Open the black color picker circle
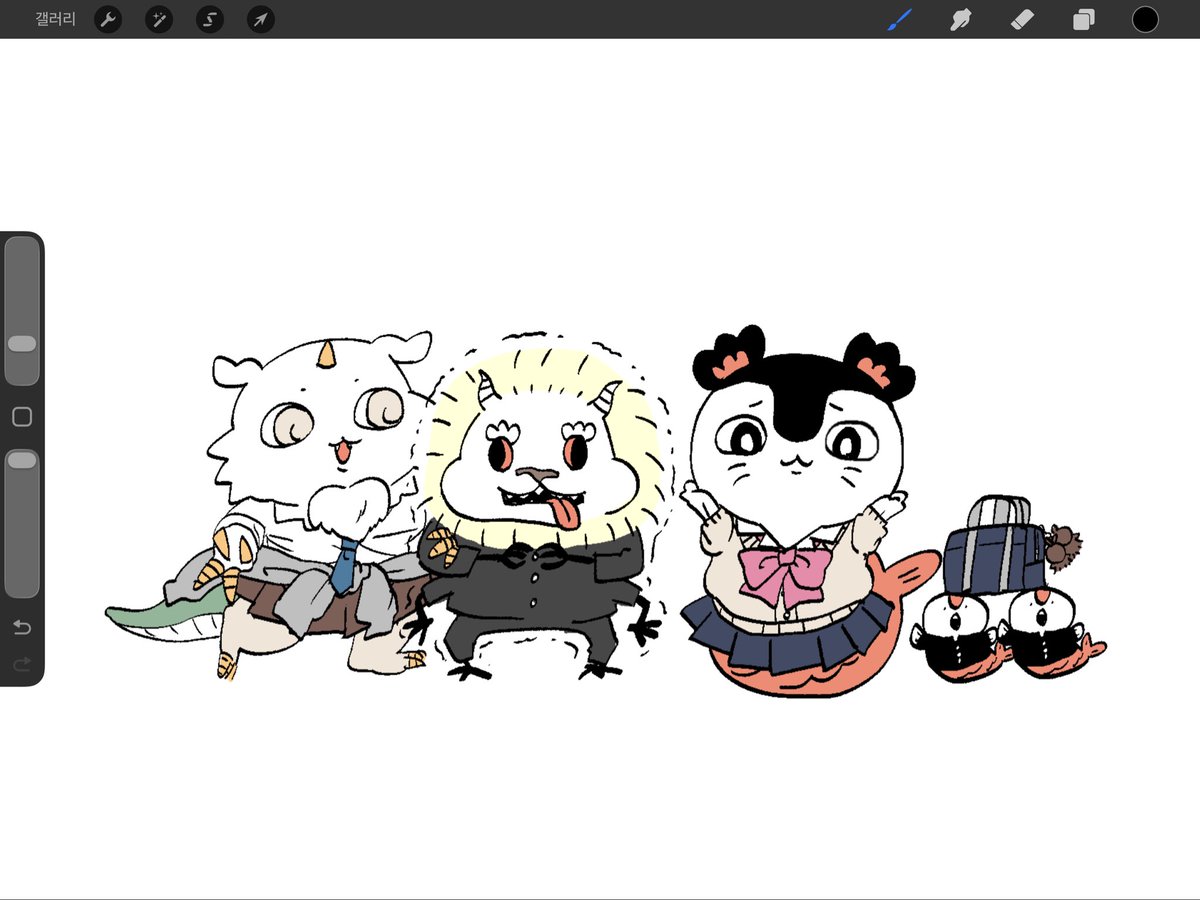 pyautogui.click(x=1145, y=19)
